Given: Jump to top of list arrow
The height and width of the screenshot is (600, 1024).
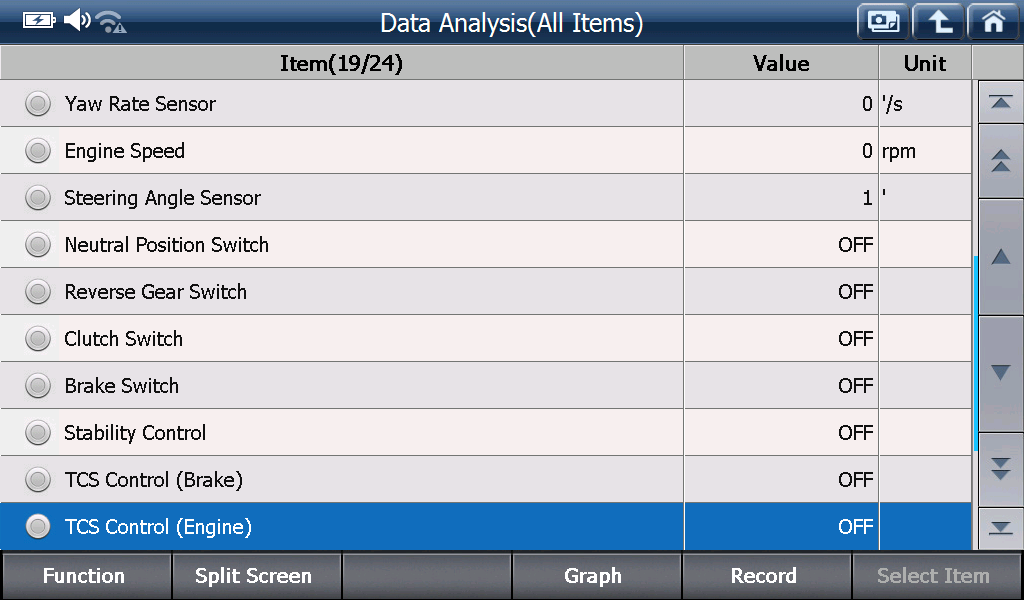Looking at the screenshot, I should (1000, 102).
